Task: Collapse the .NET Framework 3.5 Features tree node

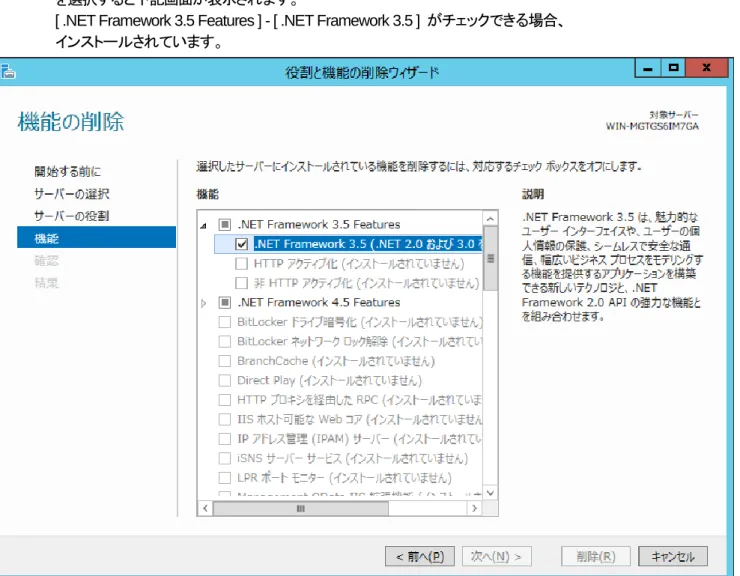Action: [203, 226]
